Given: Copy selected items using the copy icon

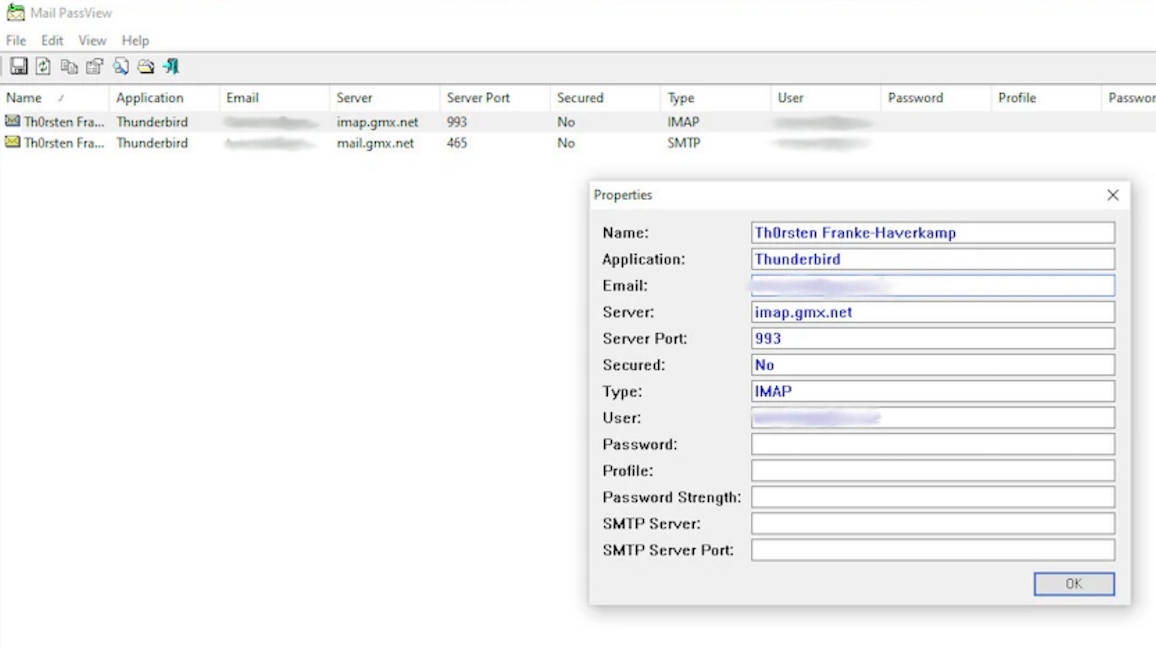Looking at the screenshot, I should [x=68, y=66].
